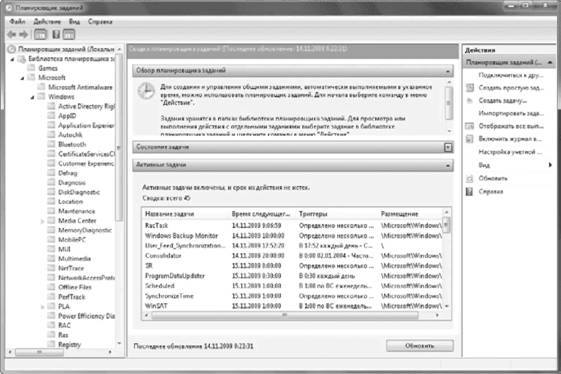This screenshot has height=374, width=561.
Task: Click the Справка action icon in Действия
Action: (469, 191)
